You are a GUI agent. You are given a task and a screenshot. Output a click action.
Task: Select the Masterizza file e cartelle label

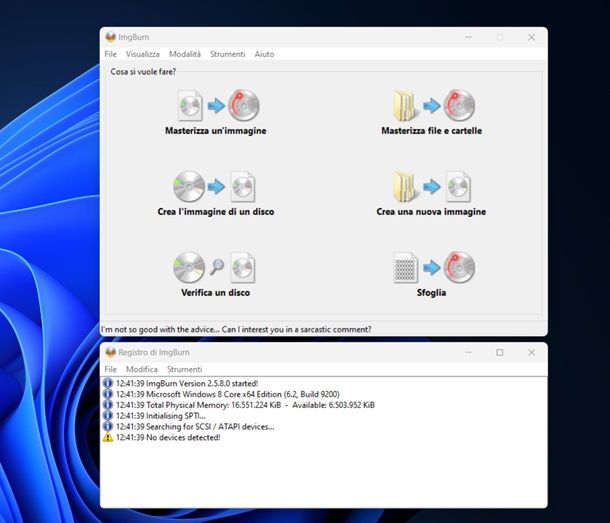(431, 131)
